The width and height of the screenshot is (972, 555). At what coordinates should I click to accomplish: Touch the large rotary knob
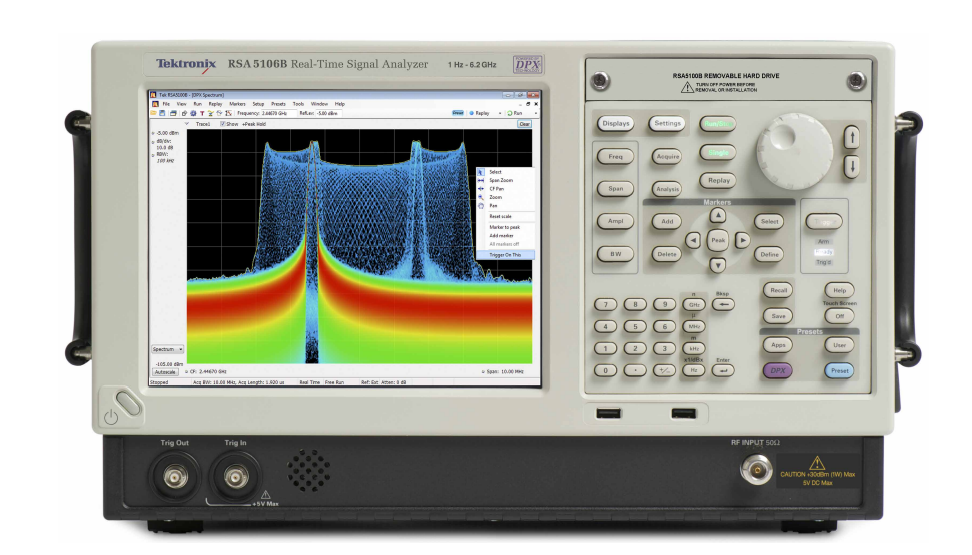(795, 151)
